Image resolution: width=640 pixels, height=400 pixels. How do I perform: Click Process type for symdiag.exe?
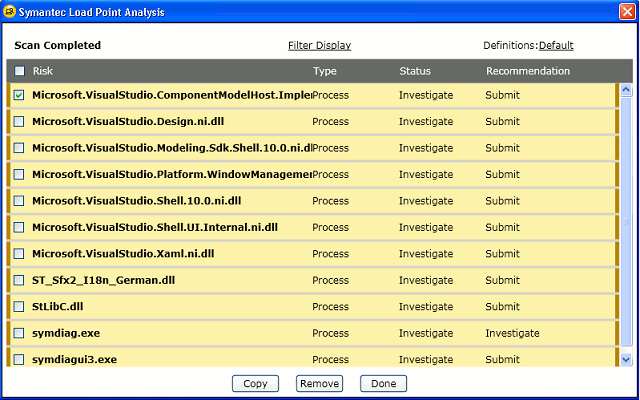point(331,333)
